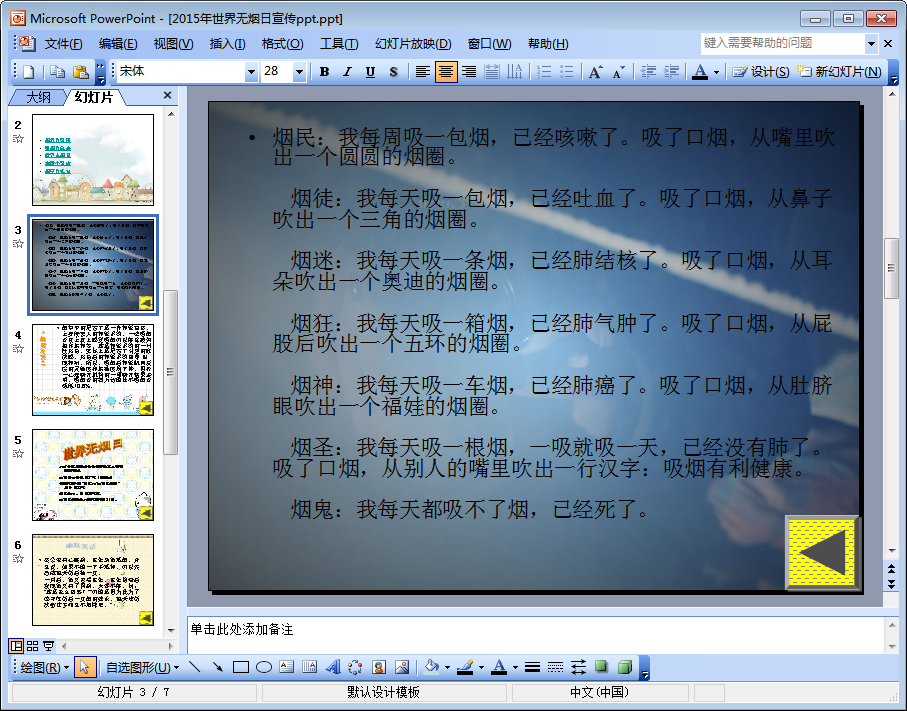Toggle bold formatting
Viewport: 907px width, 711px height.
[324, 72]
